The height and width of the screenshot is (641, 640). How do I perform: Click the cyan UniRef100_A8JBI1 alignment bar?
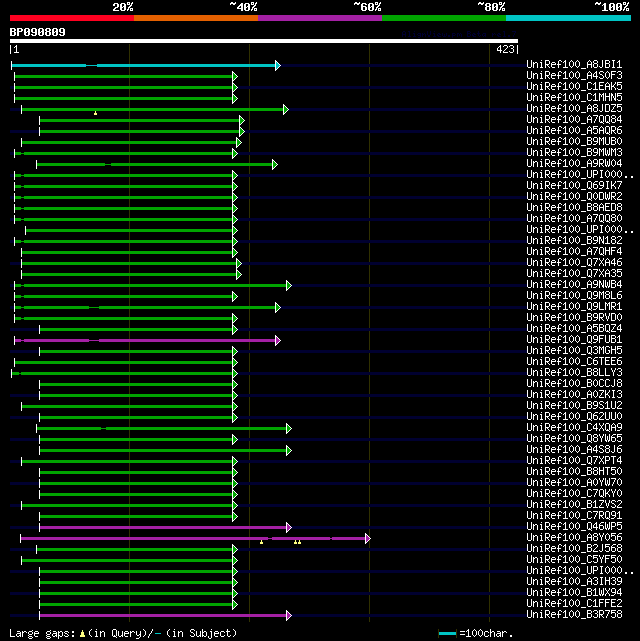point(144,65)
